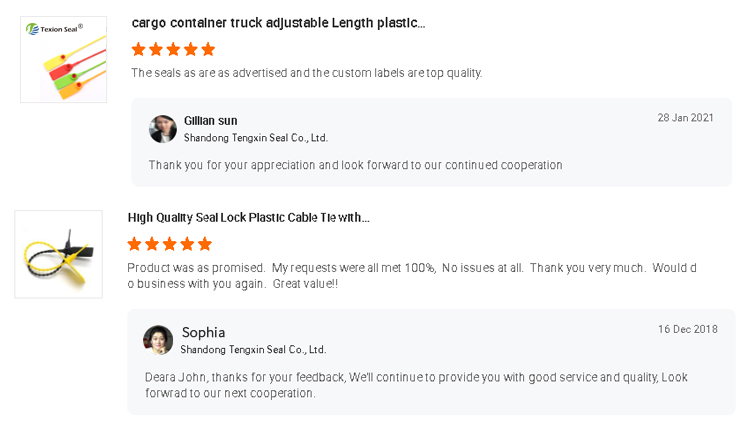Click last star of the Cable Tie review

[x=205, y=244]
